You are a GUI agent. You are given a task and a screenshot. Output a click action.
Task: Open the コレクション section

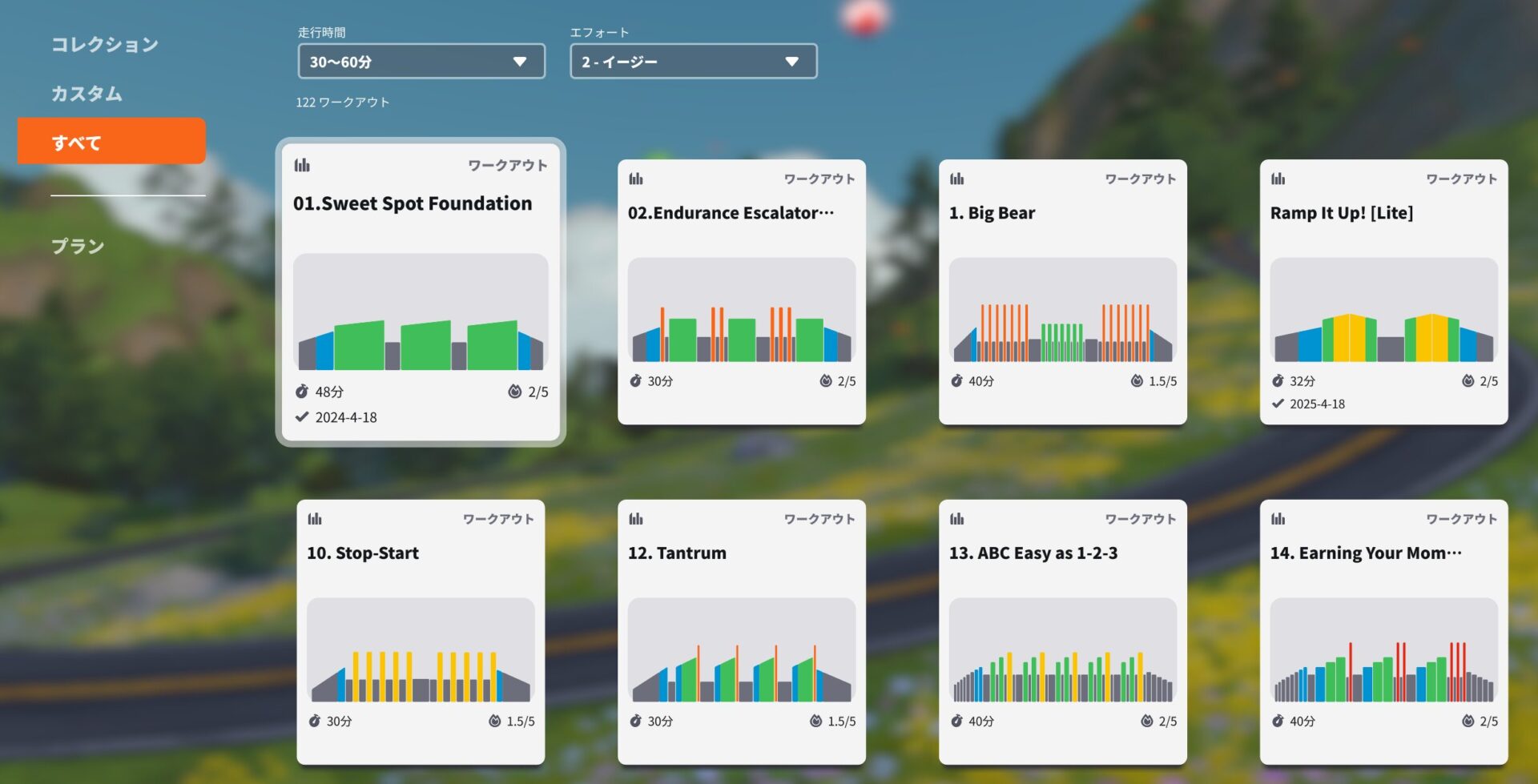[x=103, y=45]
